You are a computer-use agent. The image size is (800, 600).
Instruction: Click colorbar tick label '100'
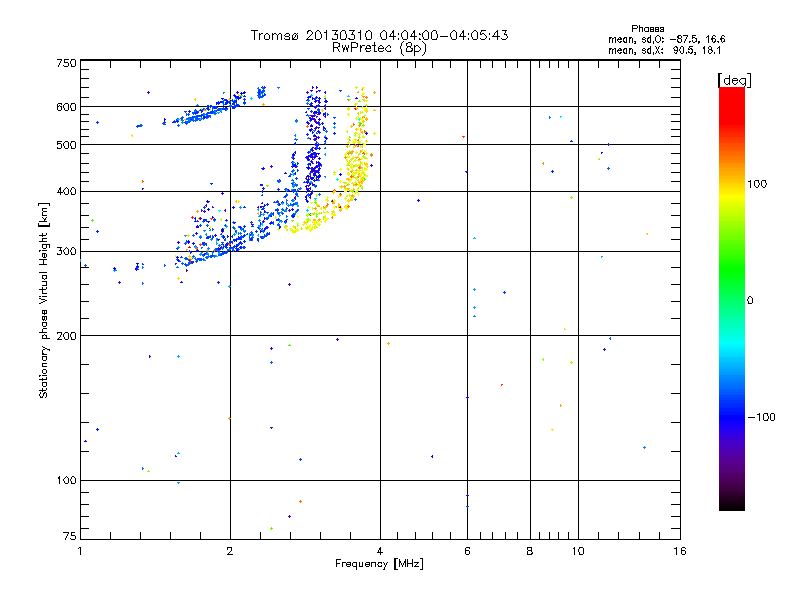point(757,184)
